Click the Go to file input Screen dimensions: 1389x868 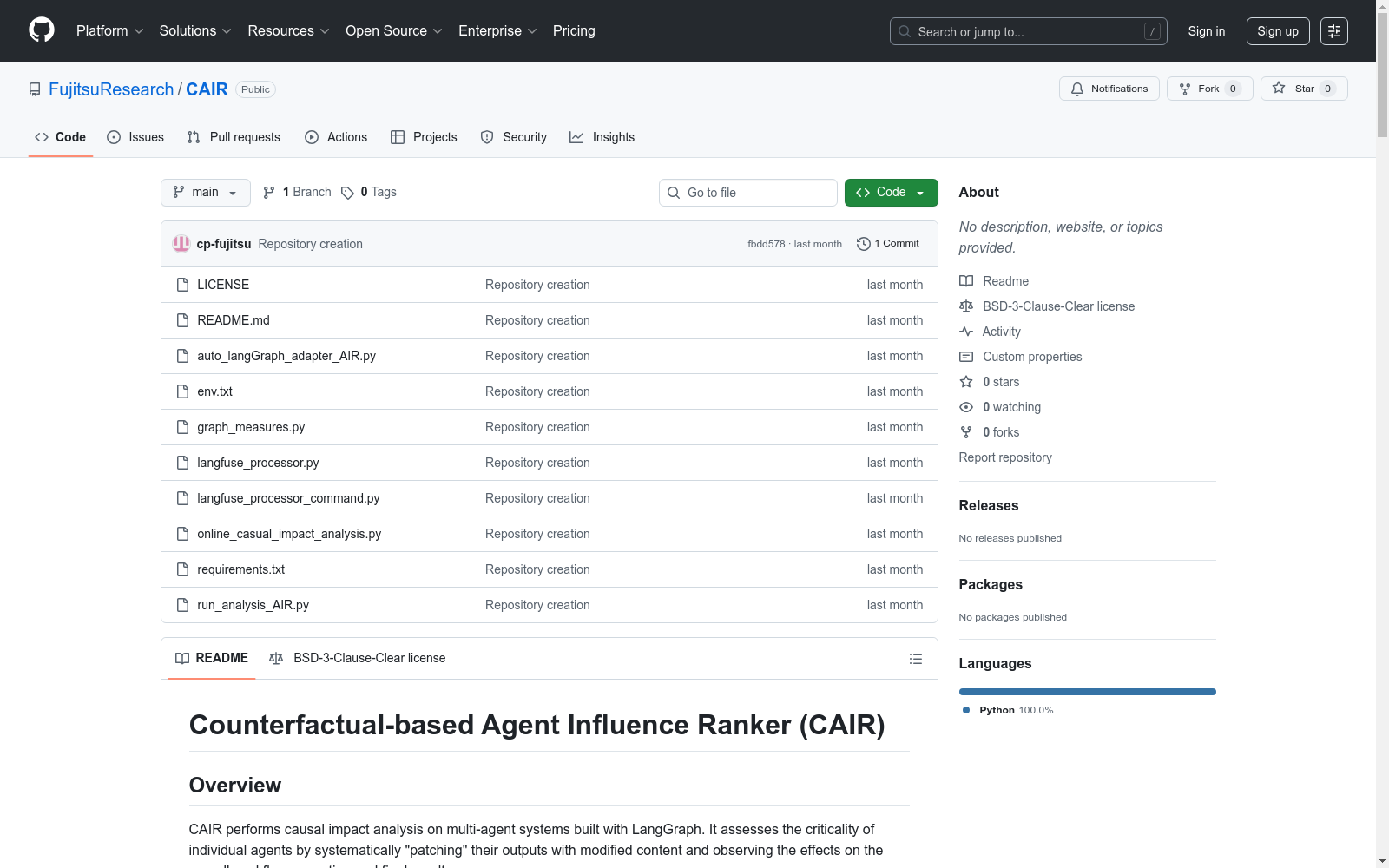pos(748,193)
